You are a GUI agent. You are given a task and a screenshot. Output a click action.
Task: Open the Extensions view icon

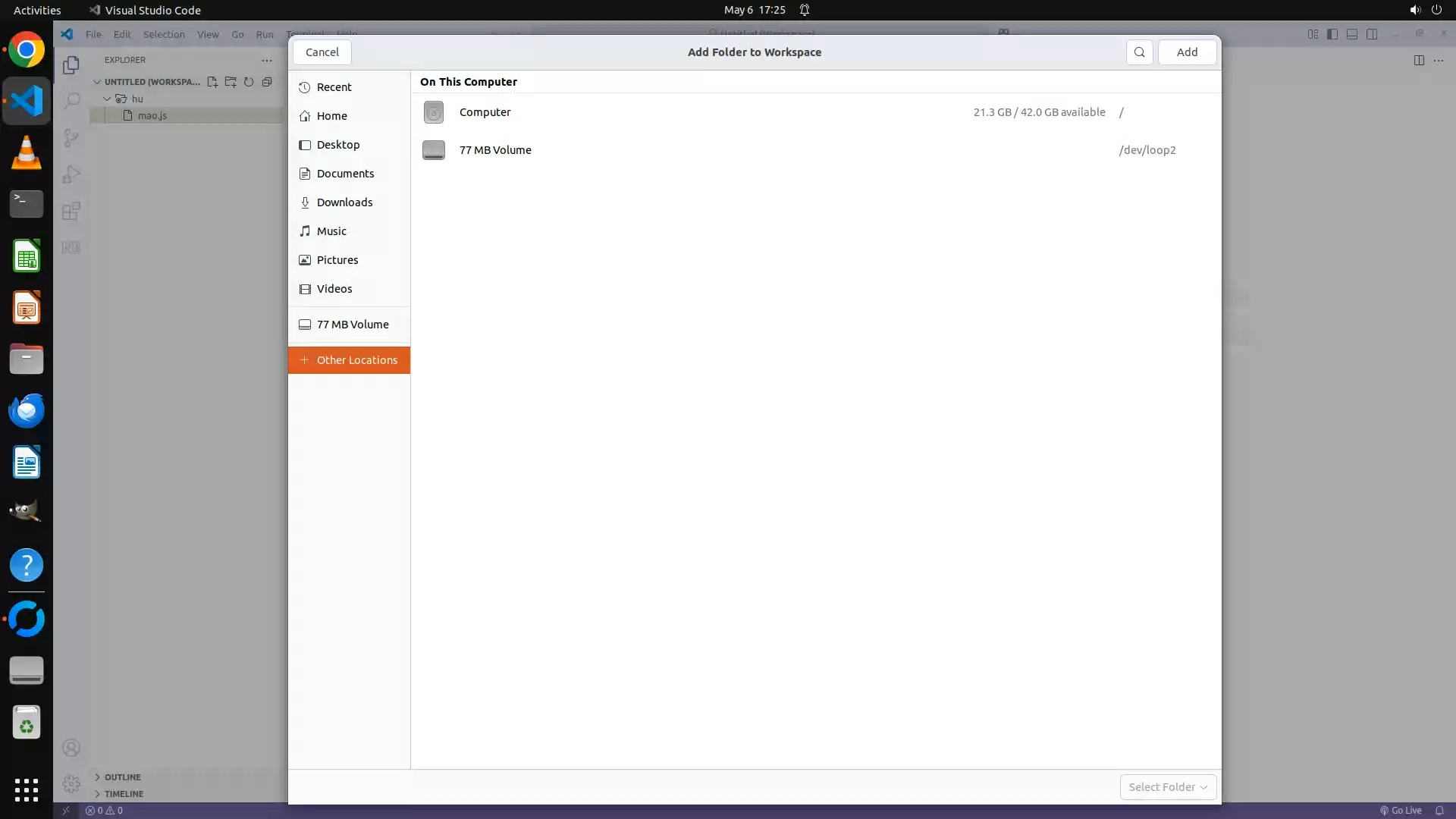click(71, 211)
